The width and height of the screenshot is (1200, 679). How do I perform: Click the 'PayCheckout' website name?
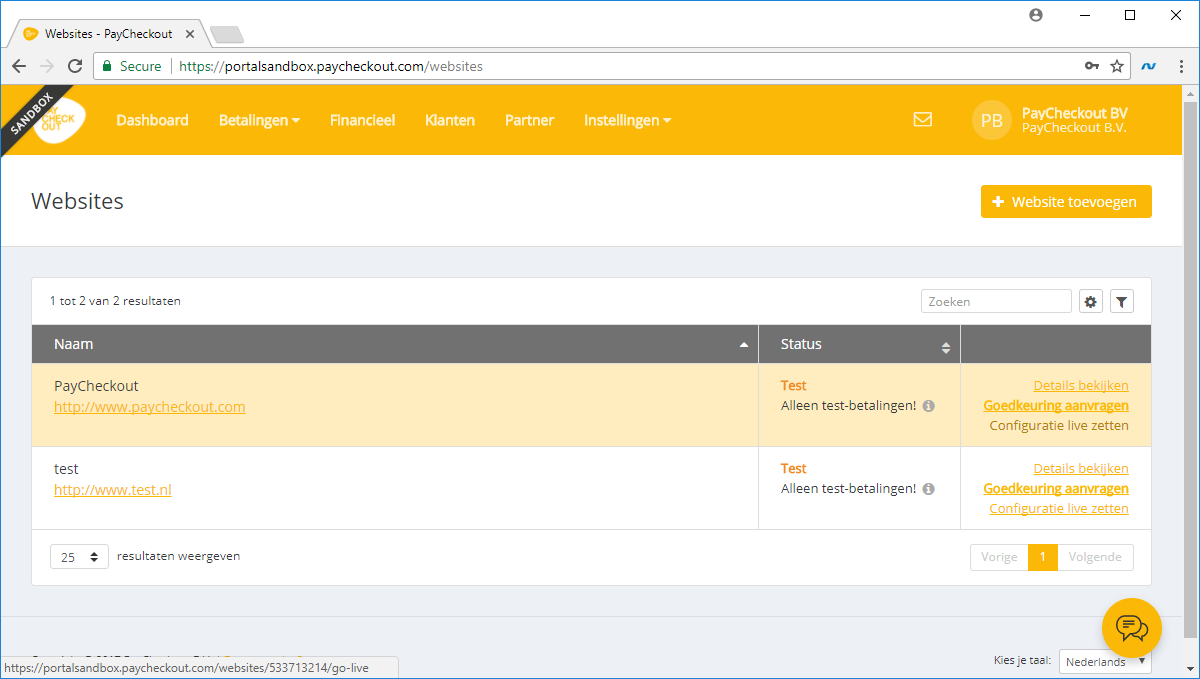pos(96,386)
